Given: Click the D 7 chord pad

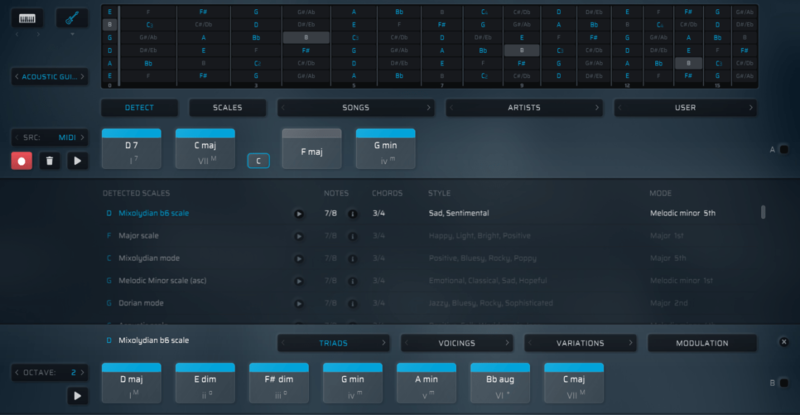Looking at the screenshot, I should point(132,149).
